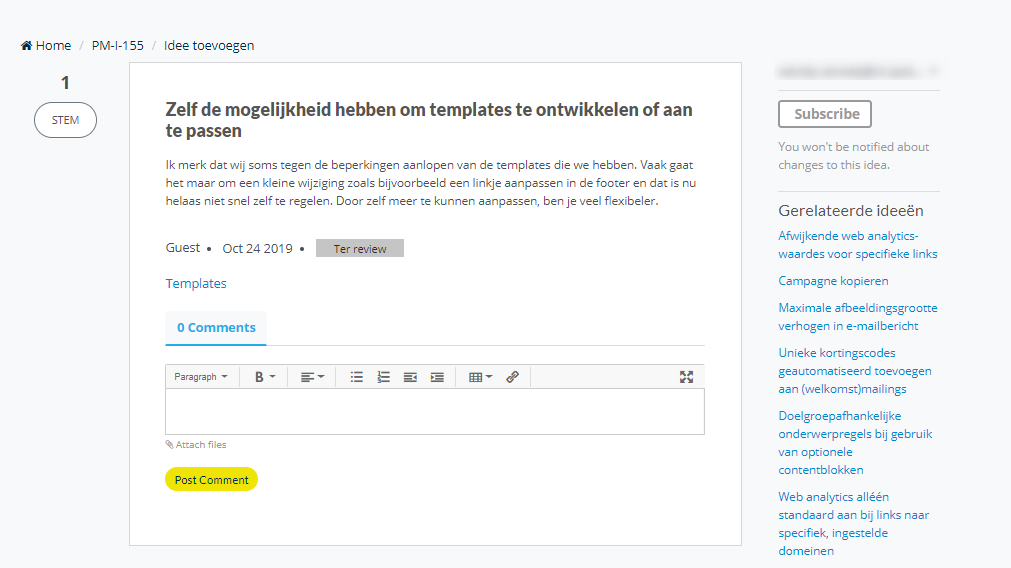Expand the text alignment dropdown
The height and width of the screenshot is (568, 1011).
[x=312, y=377]
